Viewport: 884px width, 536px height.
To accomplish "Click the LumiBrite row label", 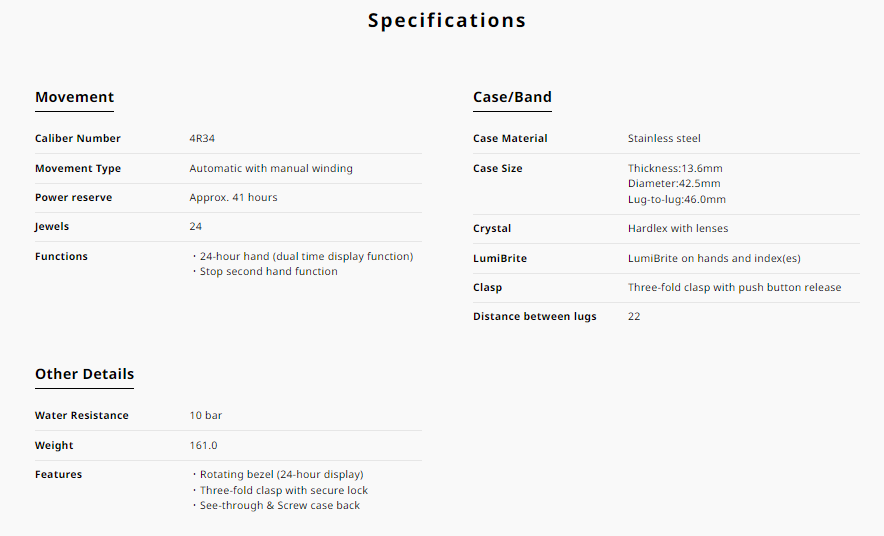I will point(500,259).
